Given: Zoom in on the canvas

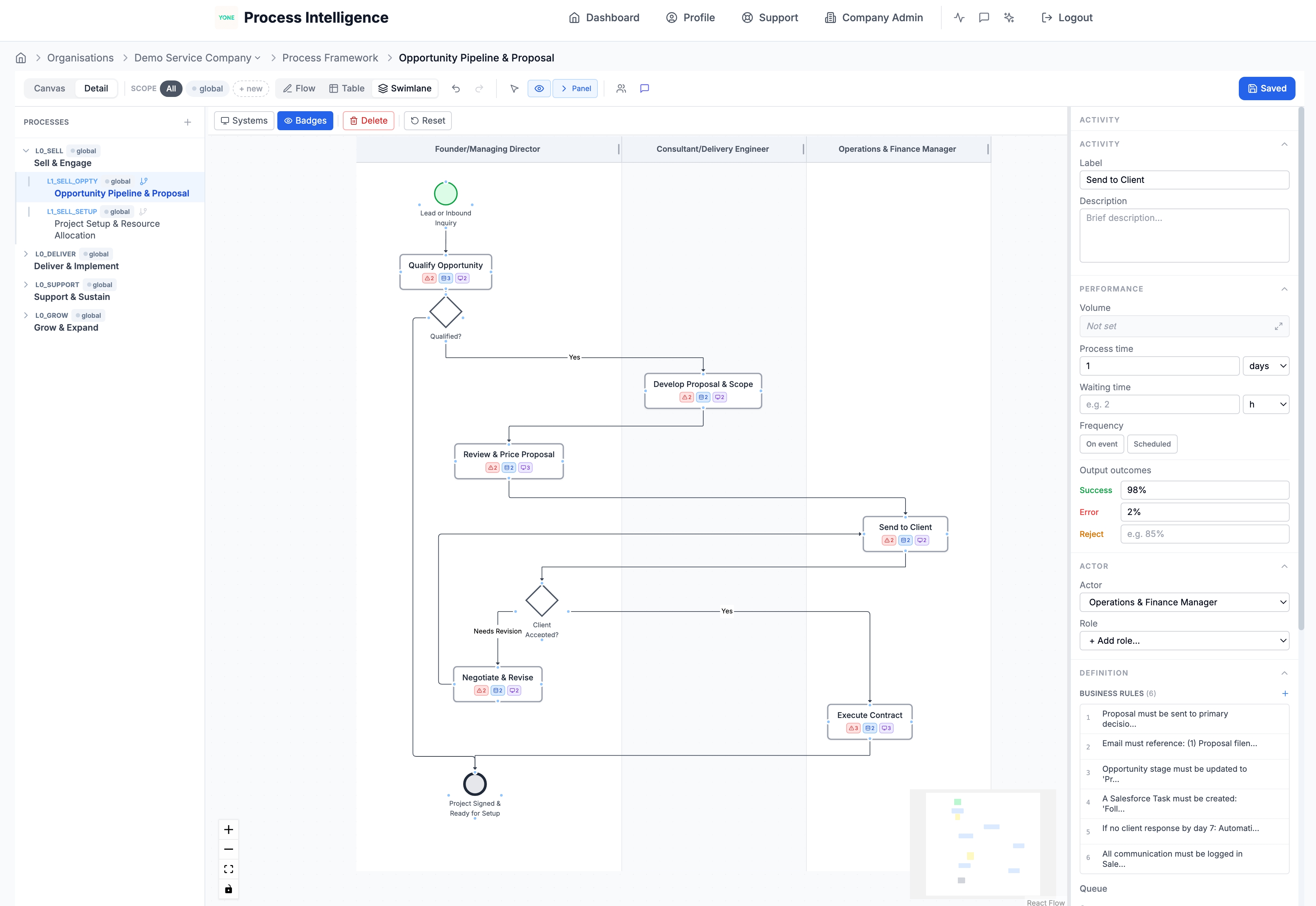Looking at the screenshot, I should click(229, 829).
